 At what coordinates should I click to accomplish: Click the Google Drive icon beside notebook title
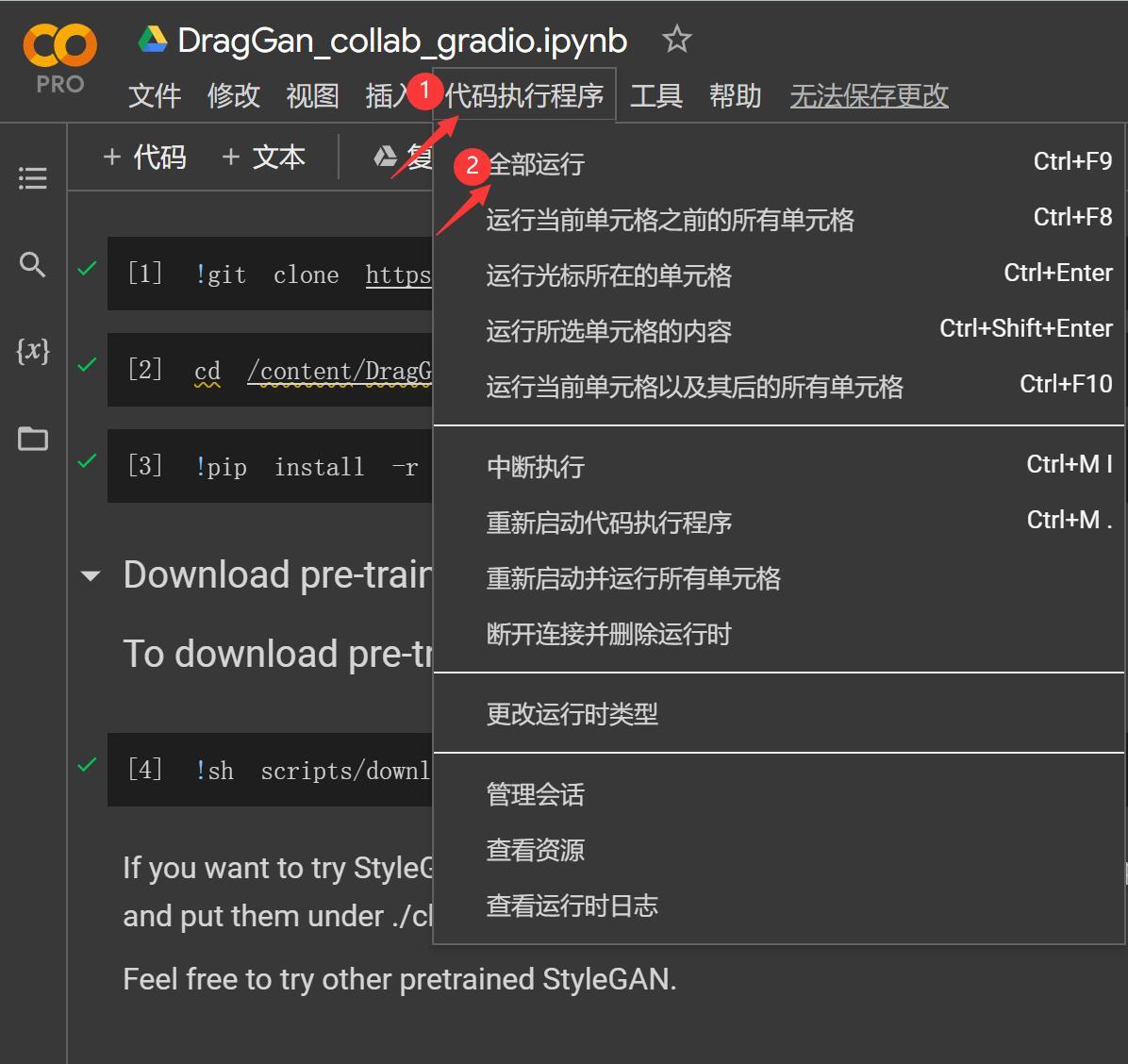coord(153,40)
